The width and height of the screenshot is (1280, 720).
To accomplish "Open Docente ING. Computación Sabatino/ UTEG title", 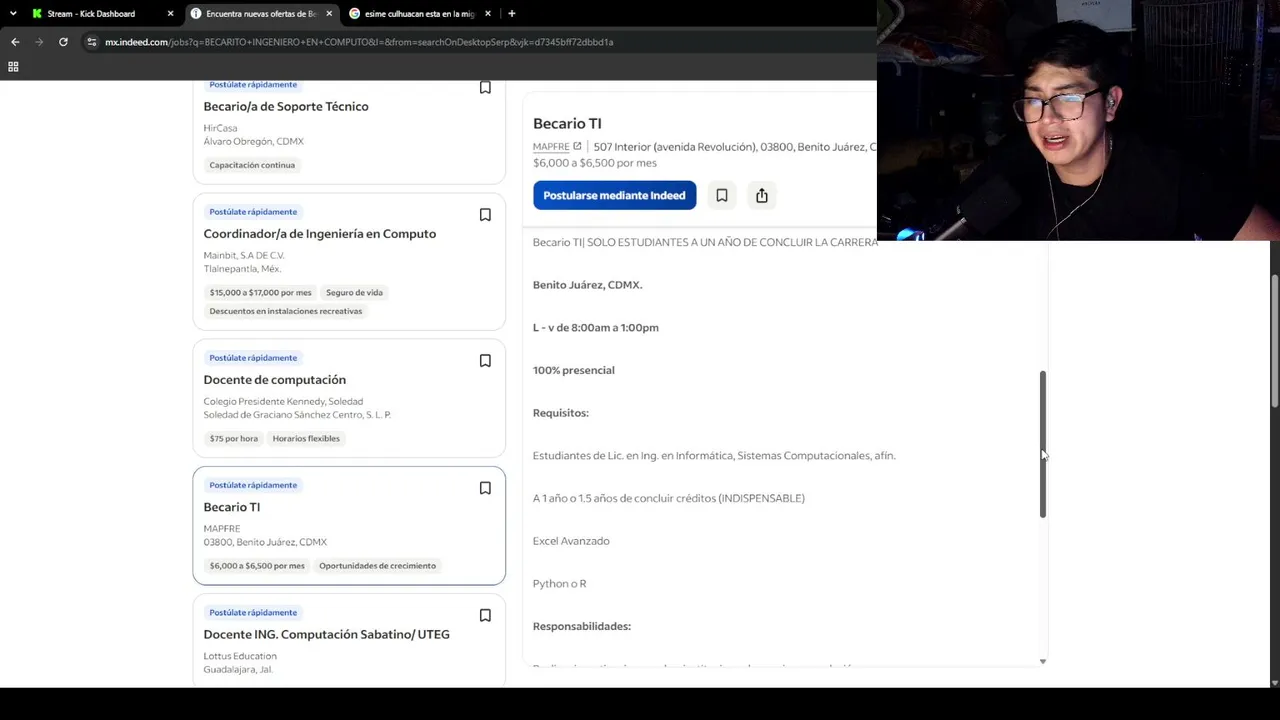I will pos(327,634).
